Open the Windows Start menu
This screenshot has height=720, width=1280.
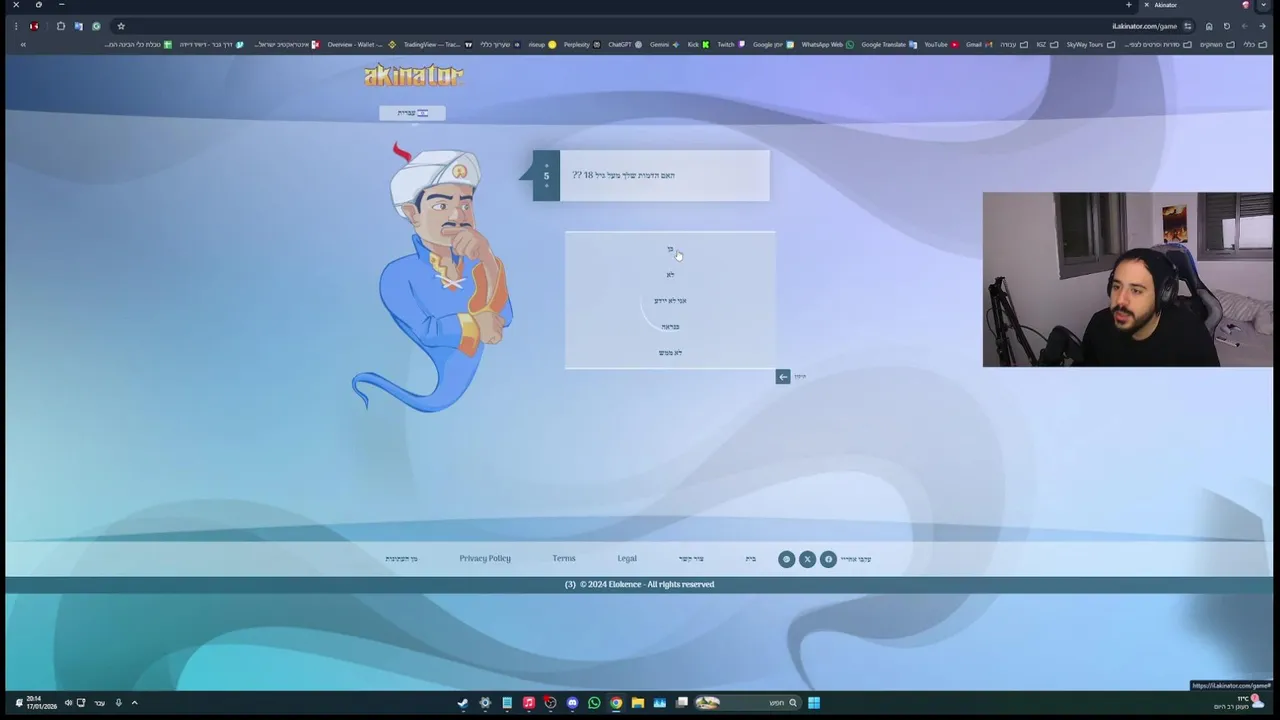pos(814,703)
